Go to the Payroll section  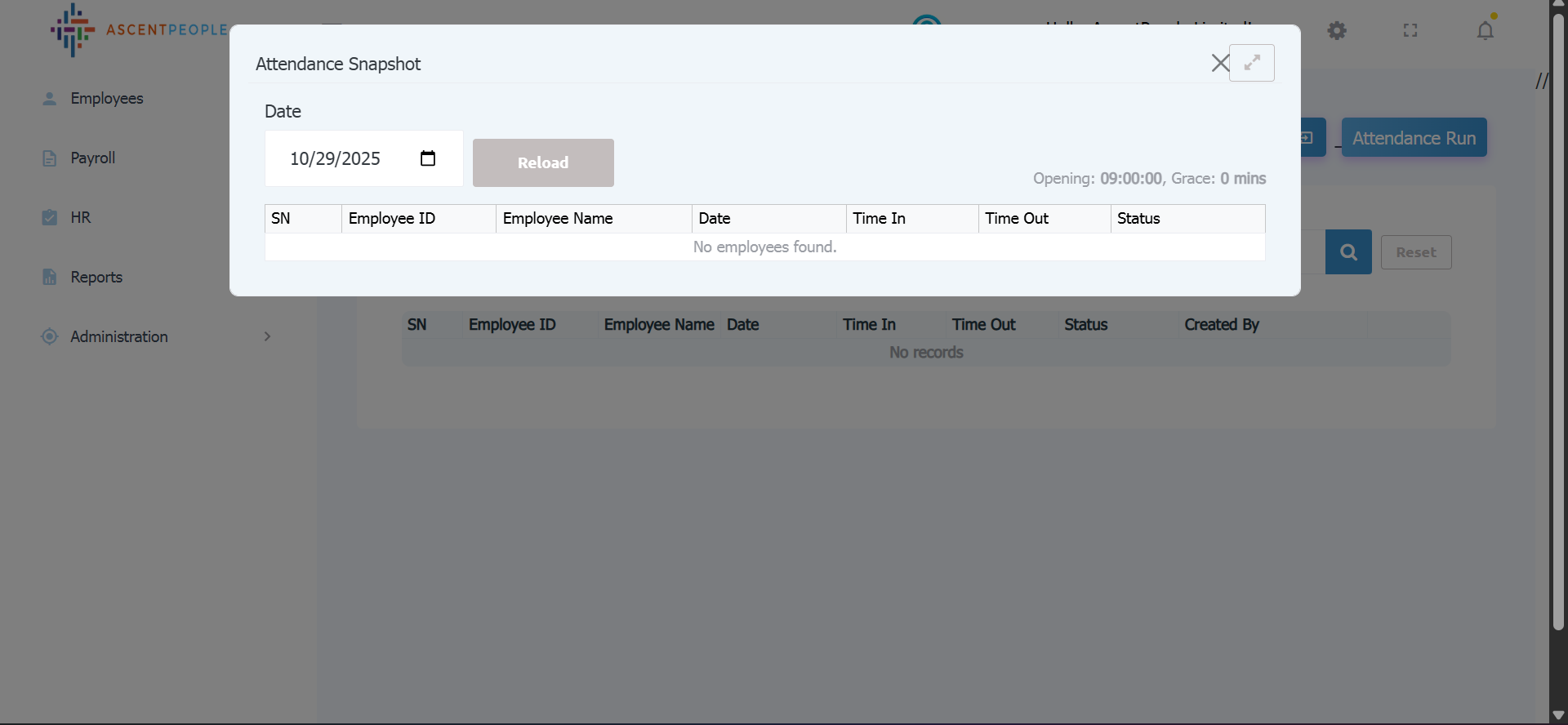click(x=92, y=158)
